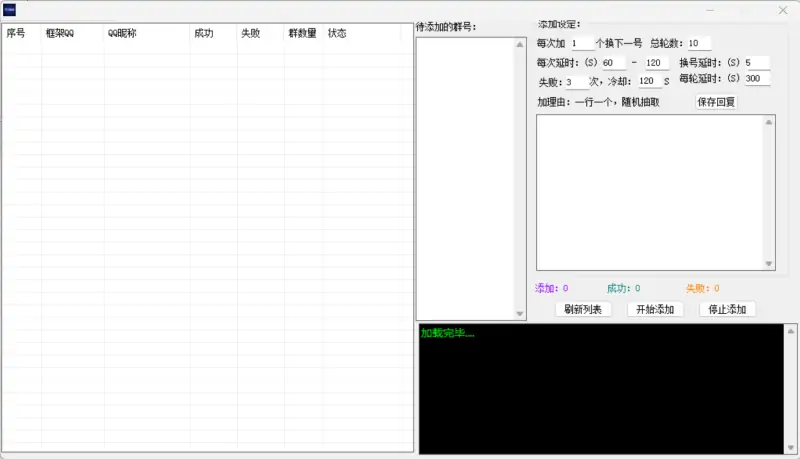Image resolution: width=800 pixels, height=459 pixels.
Task: Click the up arrow of the 待添加的群号 list scrollbar
Action: [x=519, y=45]
